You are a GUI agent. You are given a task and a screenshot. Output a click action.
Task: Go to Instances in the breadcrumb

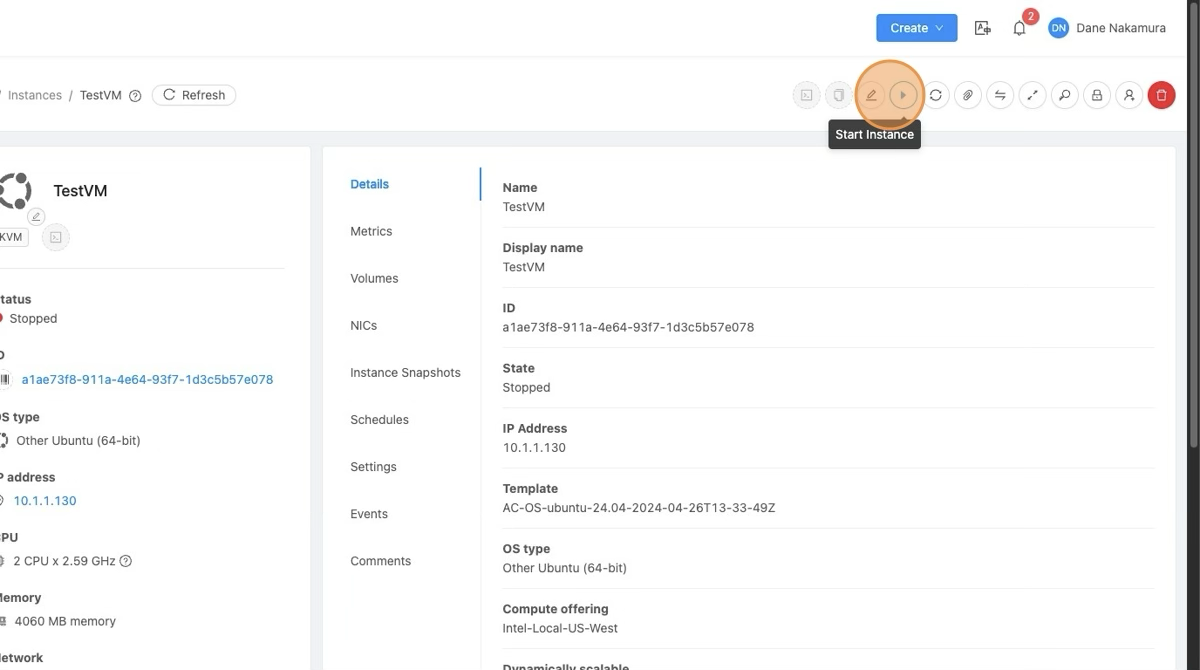(34, 95)
